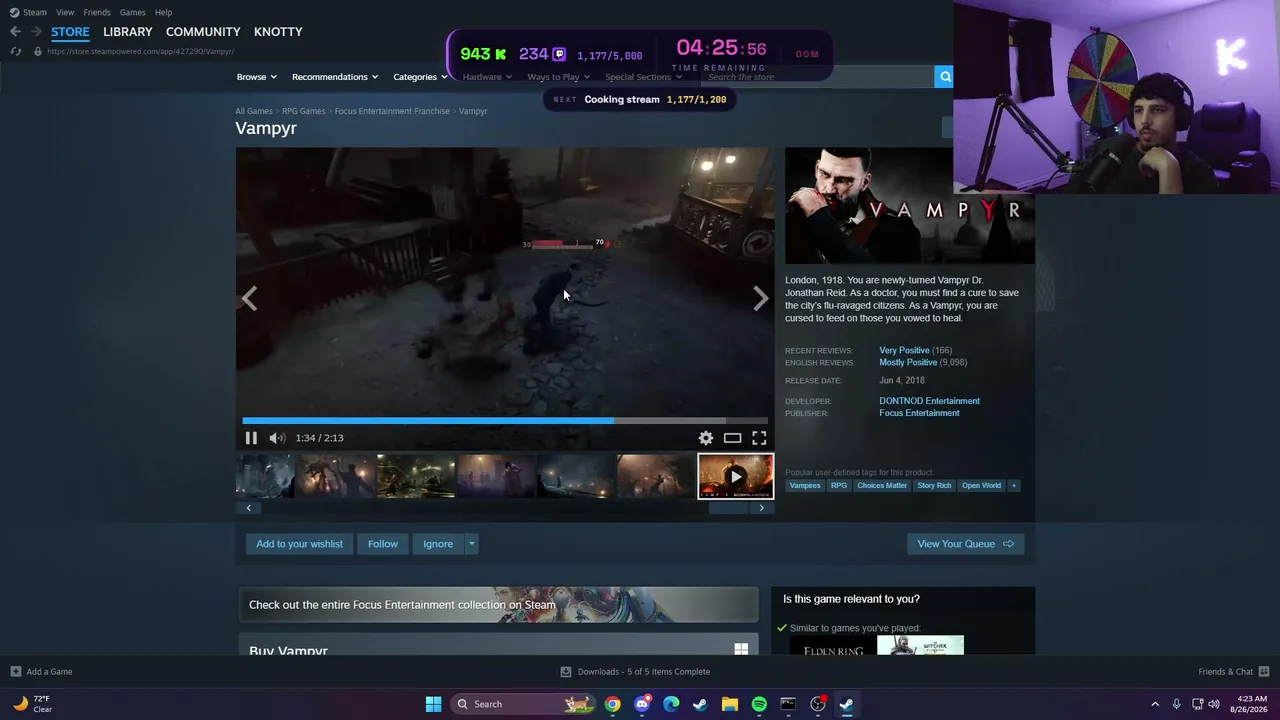
Task: Open Focus Entertainment Franchise breadcrumb
Action: pyautogui.click(x=392, y=111)
